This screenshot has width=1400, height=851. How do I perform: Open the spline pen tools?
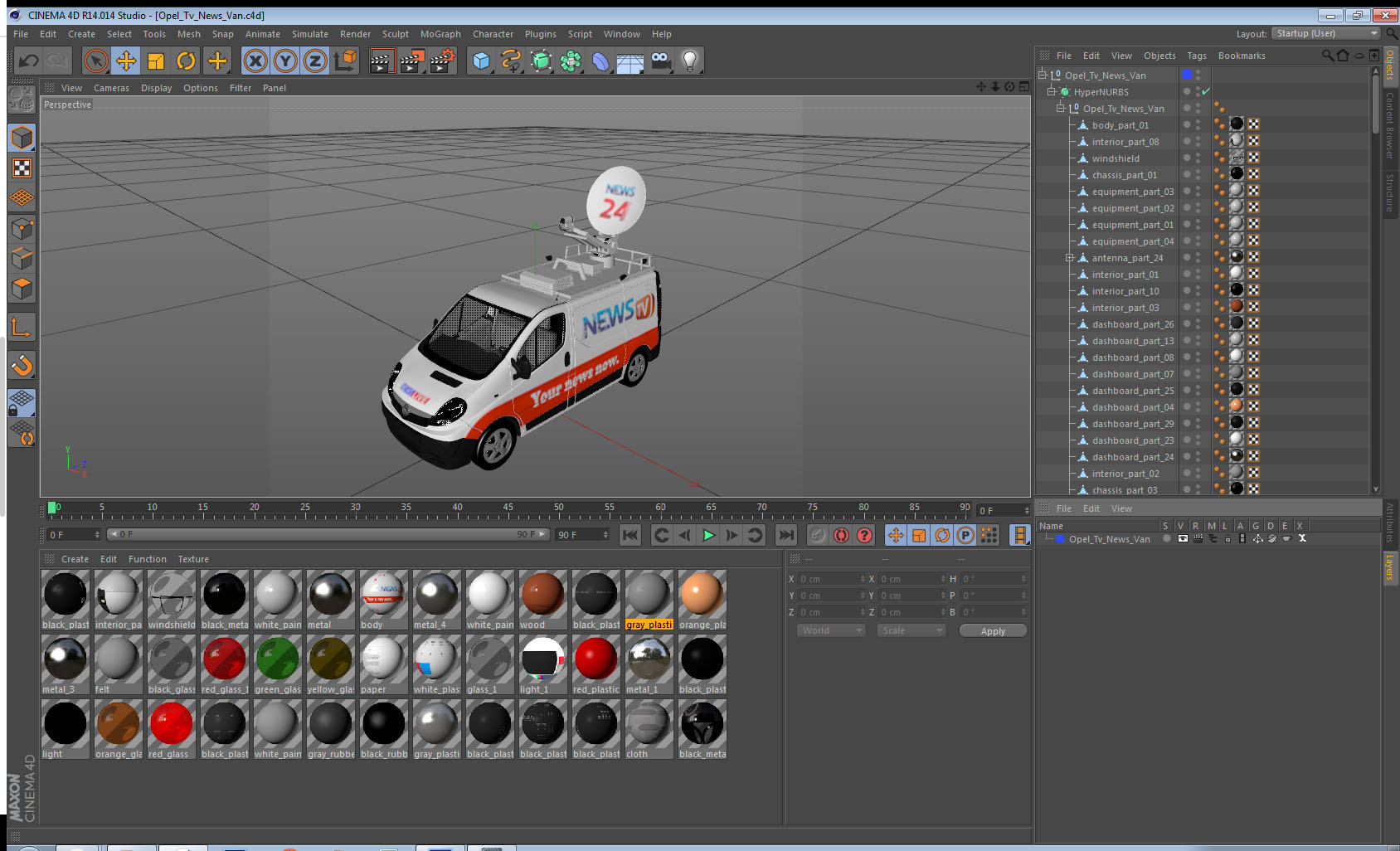[x=511, y=61]
